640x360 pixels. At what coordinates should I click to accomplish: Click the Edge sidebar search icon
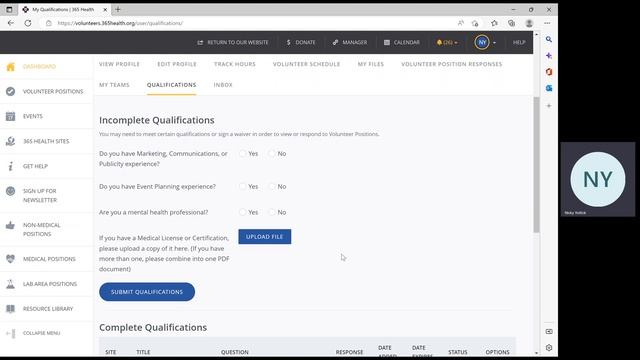point(549,39)
